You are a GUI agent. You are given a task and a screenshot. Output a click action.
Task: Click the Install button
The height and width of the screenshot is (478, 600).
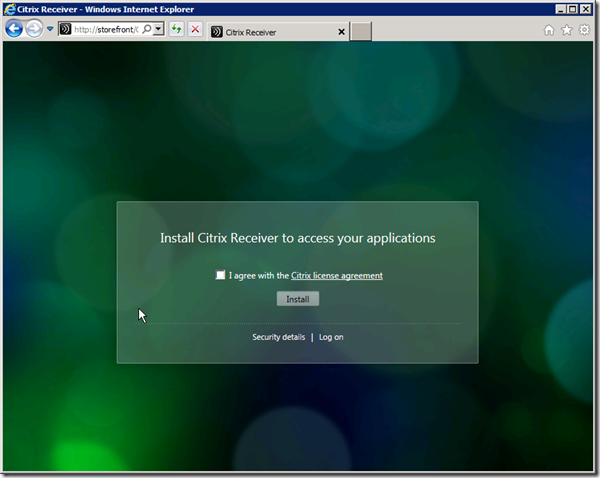tap(298, 299)
